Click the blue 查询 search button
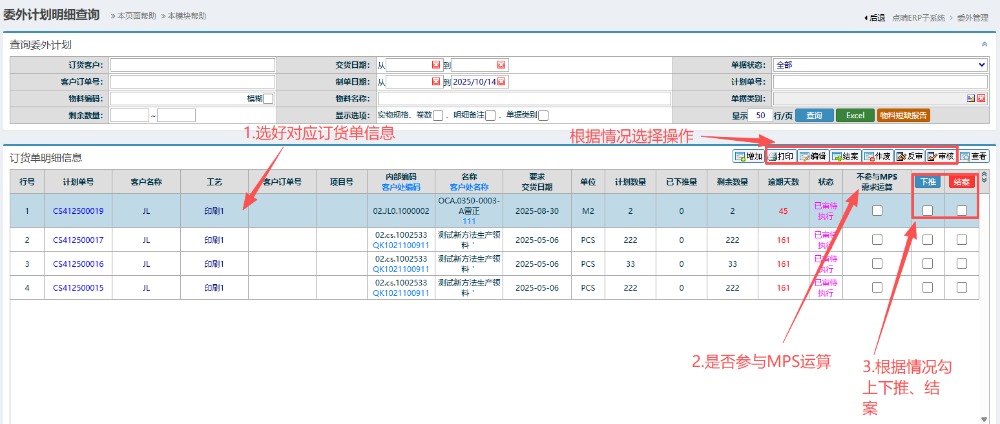This screenshot has width=1000, height=424. coord(814,115)
